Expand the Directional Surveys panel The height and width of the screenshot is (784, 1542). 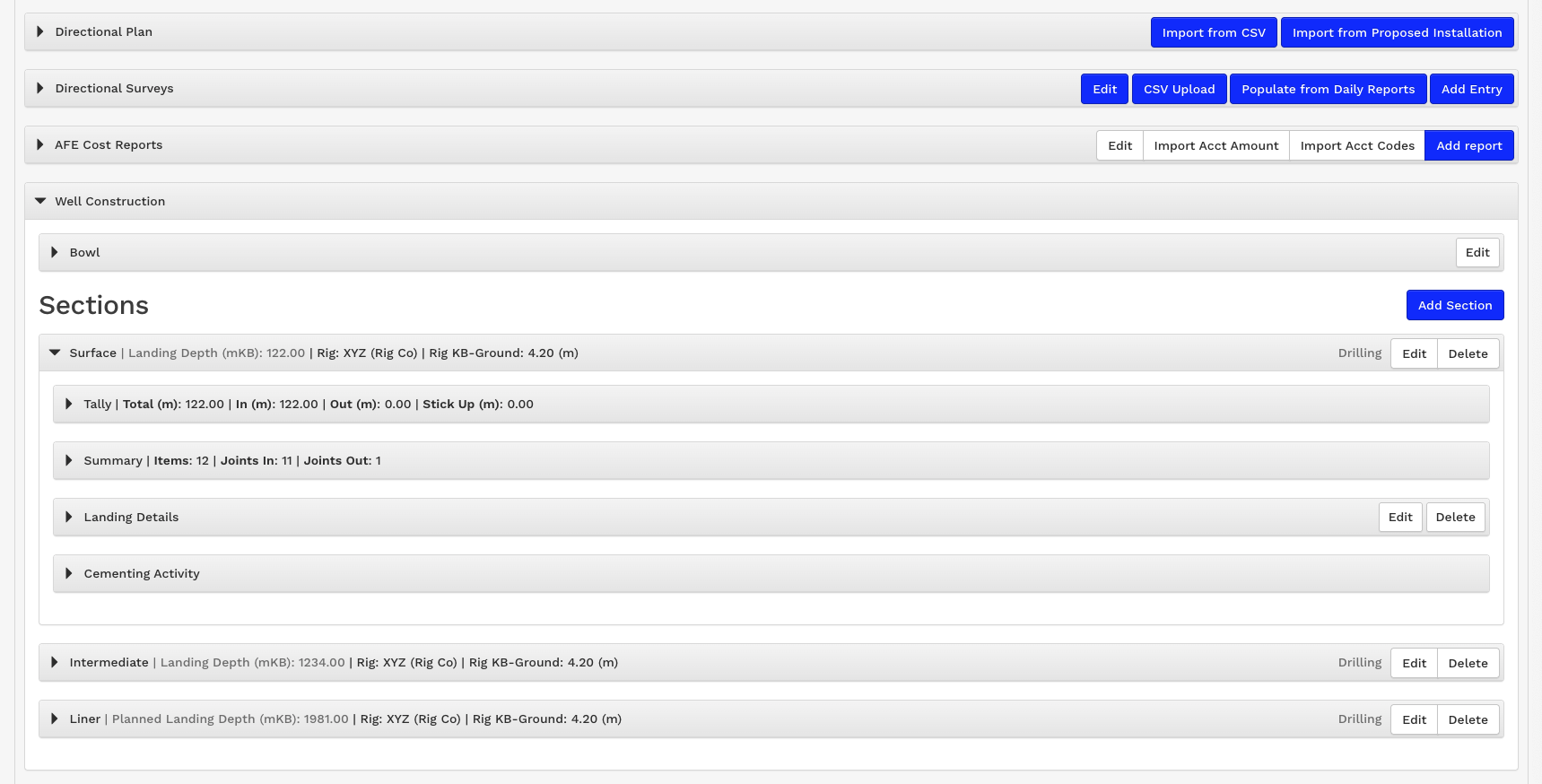(40, 89)
